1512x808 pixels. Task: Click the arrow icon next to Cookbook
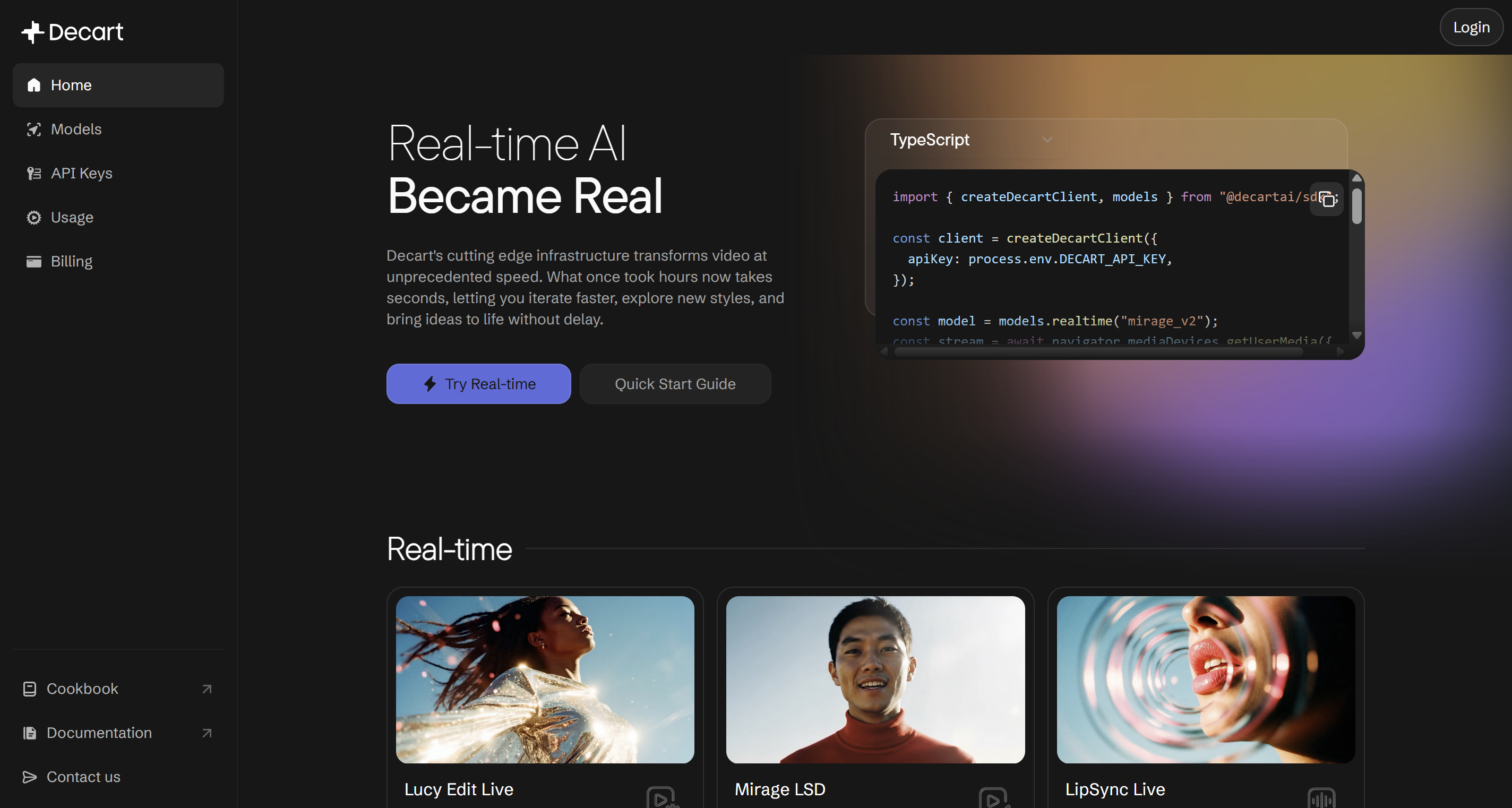pos(207,689)
